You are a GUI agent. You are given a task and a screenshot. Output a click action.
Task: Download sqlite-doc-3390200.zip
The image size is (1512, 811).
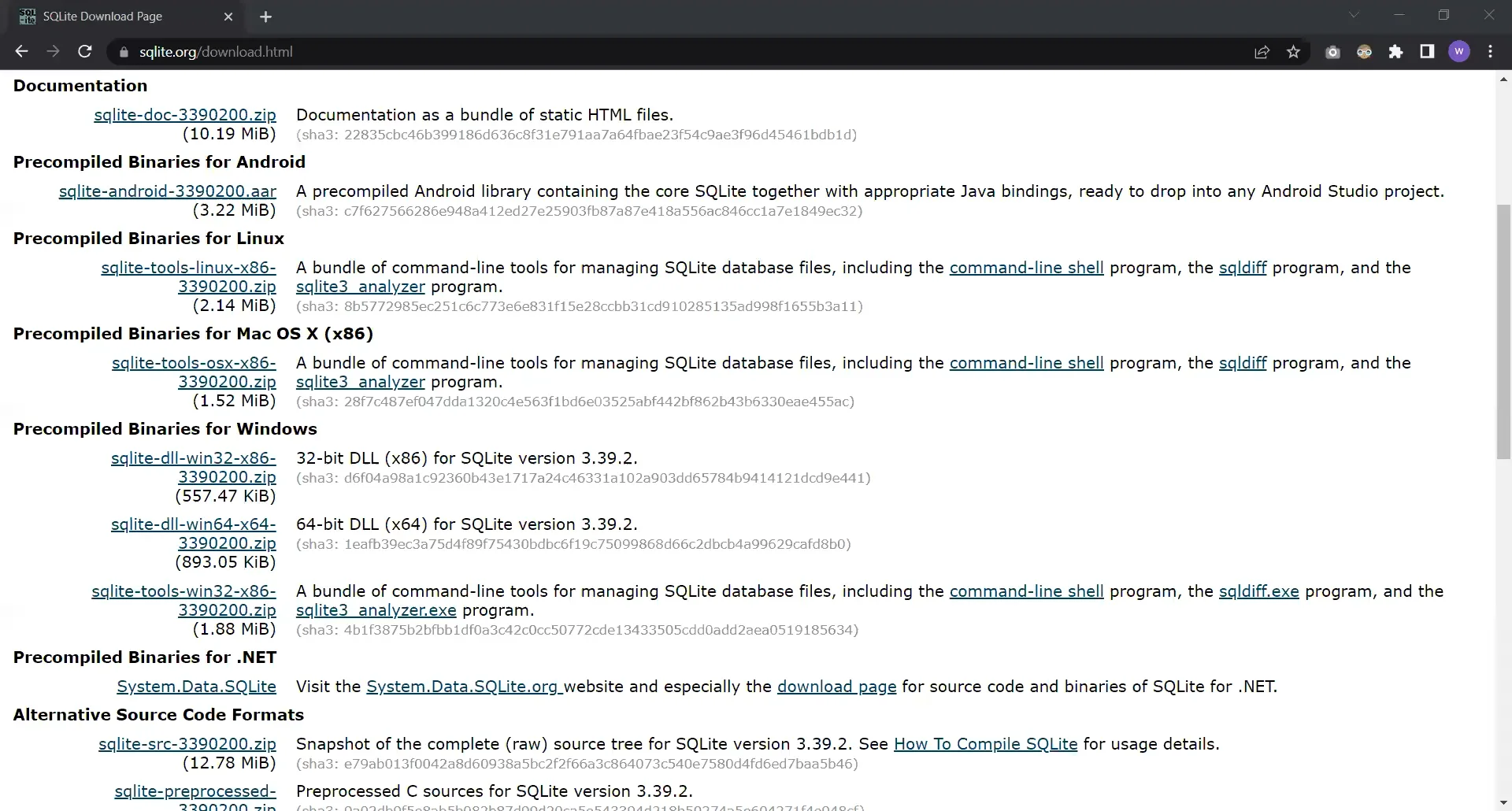[x=185, y=115]
